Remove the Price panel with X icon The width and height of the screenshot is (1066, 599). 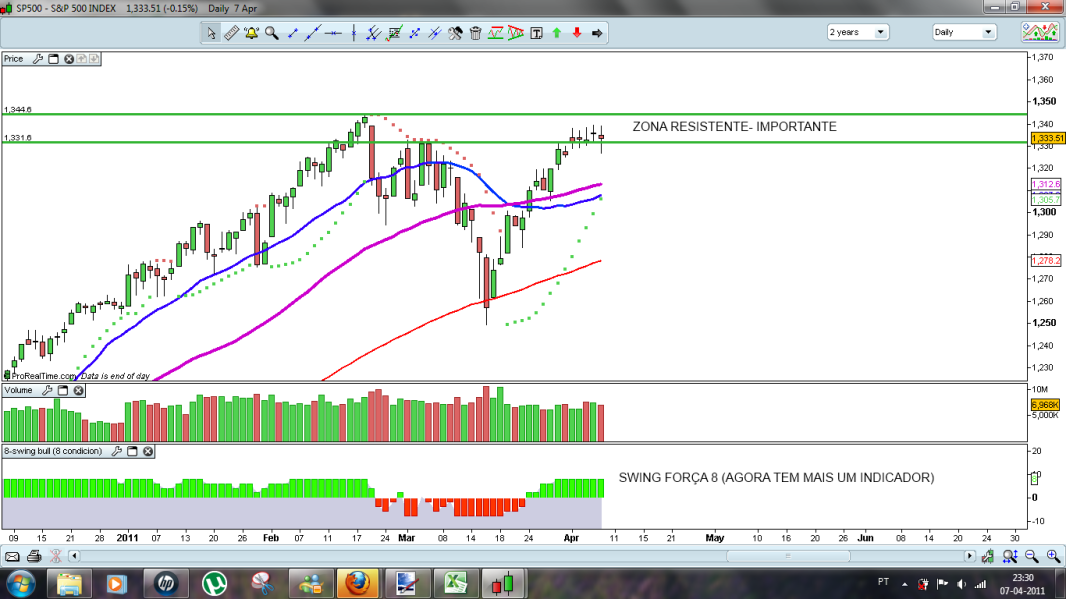click(x=69, y=59)
